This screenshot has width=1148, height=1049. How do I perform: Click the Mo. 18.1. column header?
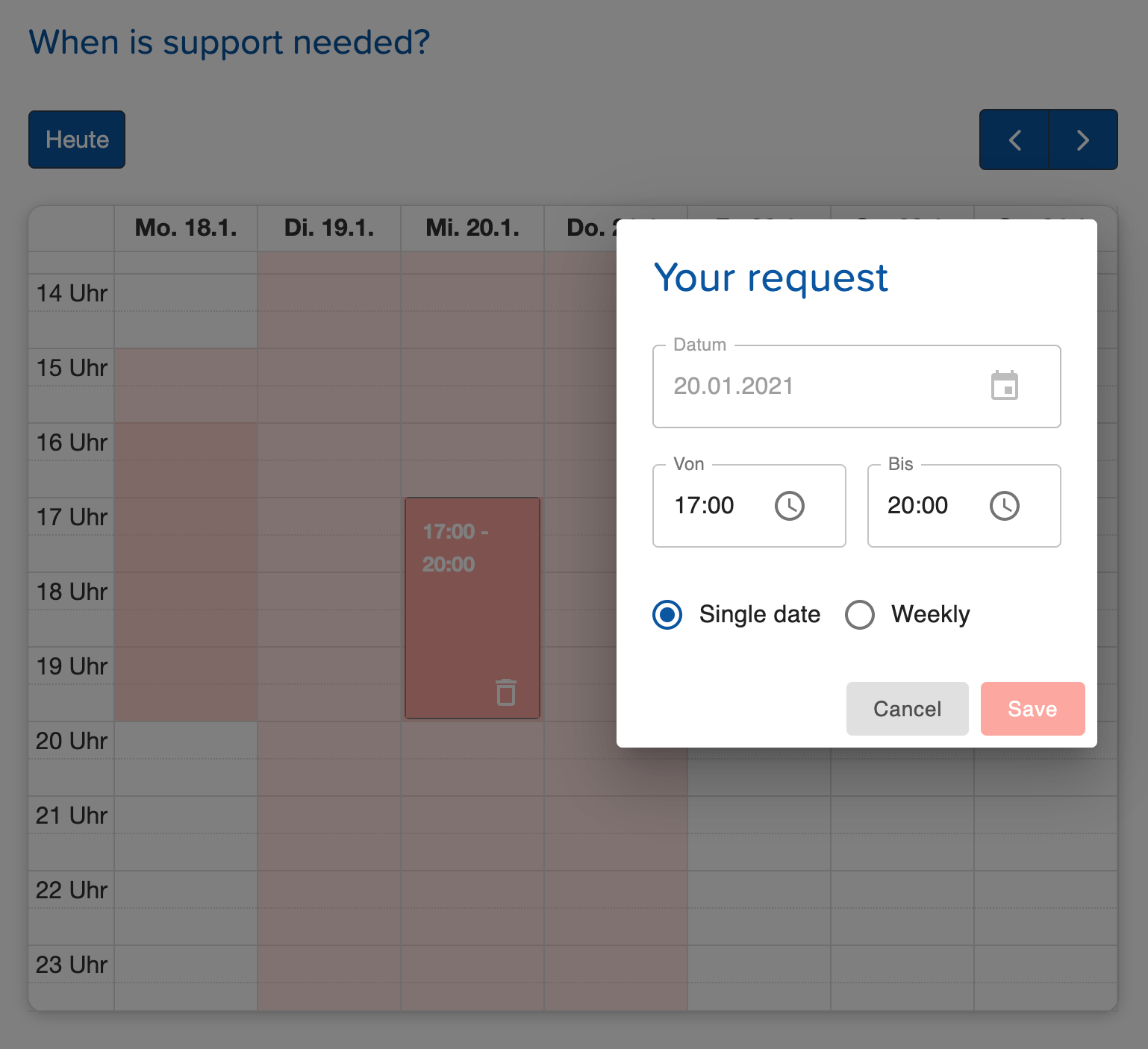(x=186, y=228)
